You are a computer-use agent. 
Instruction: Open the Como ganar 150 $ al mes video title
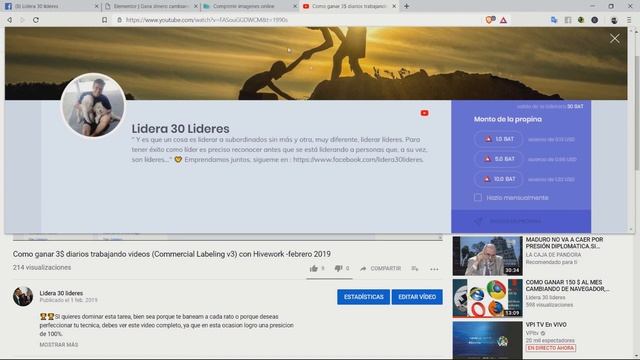567,285
